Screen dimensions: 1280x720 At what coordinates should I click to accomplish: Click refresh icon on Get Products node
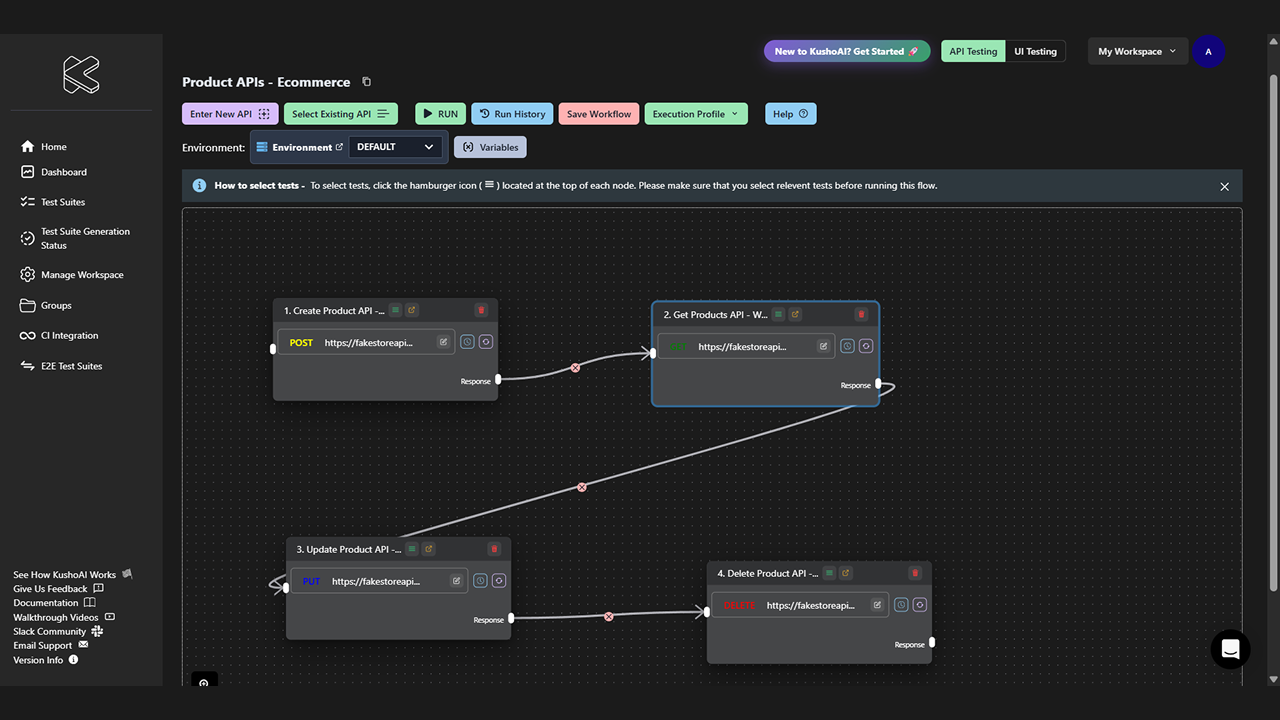click(x=866, y=347)
